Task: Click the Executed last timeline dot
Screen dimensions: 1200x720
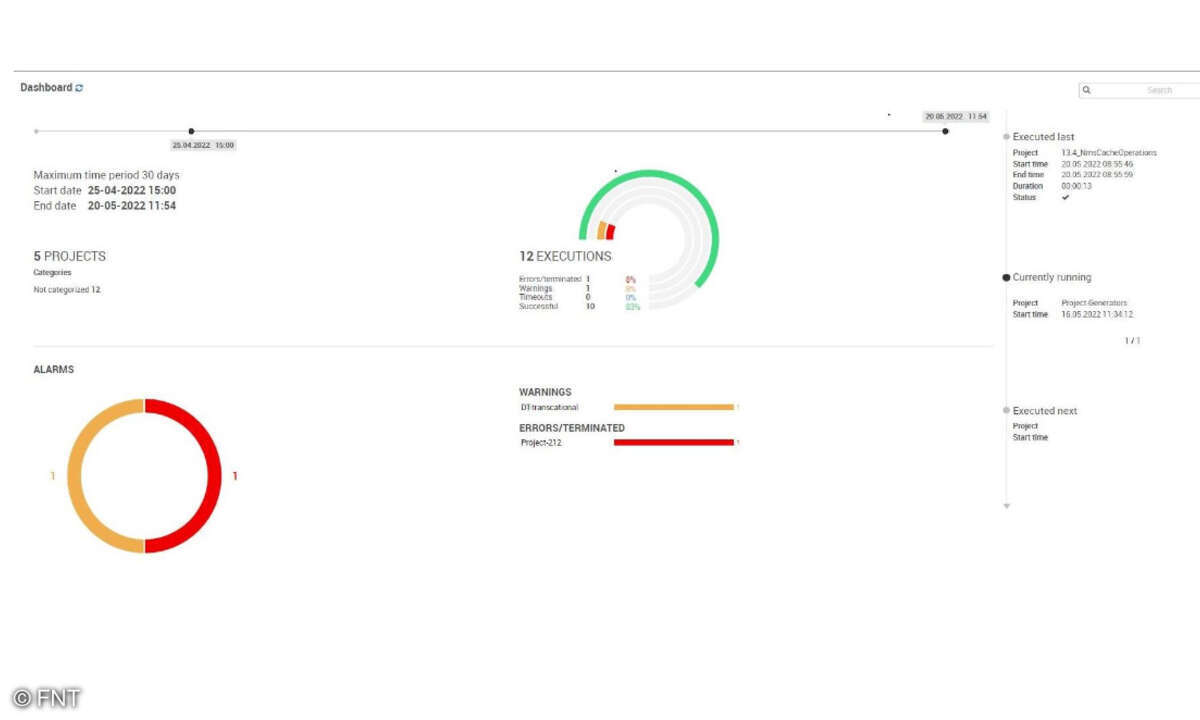Action: point(1006,136)
